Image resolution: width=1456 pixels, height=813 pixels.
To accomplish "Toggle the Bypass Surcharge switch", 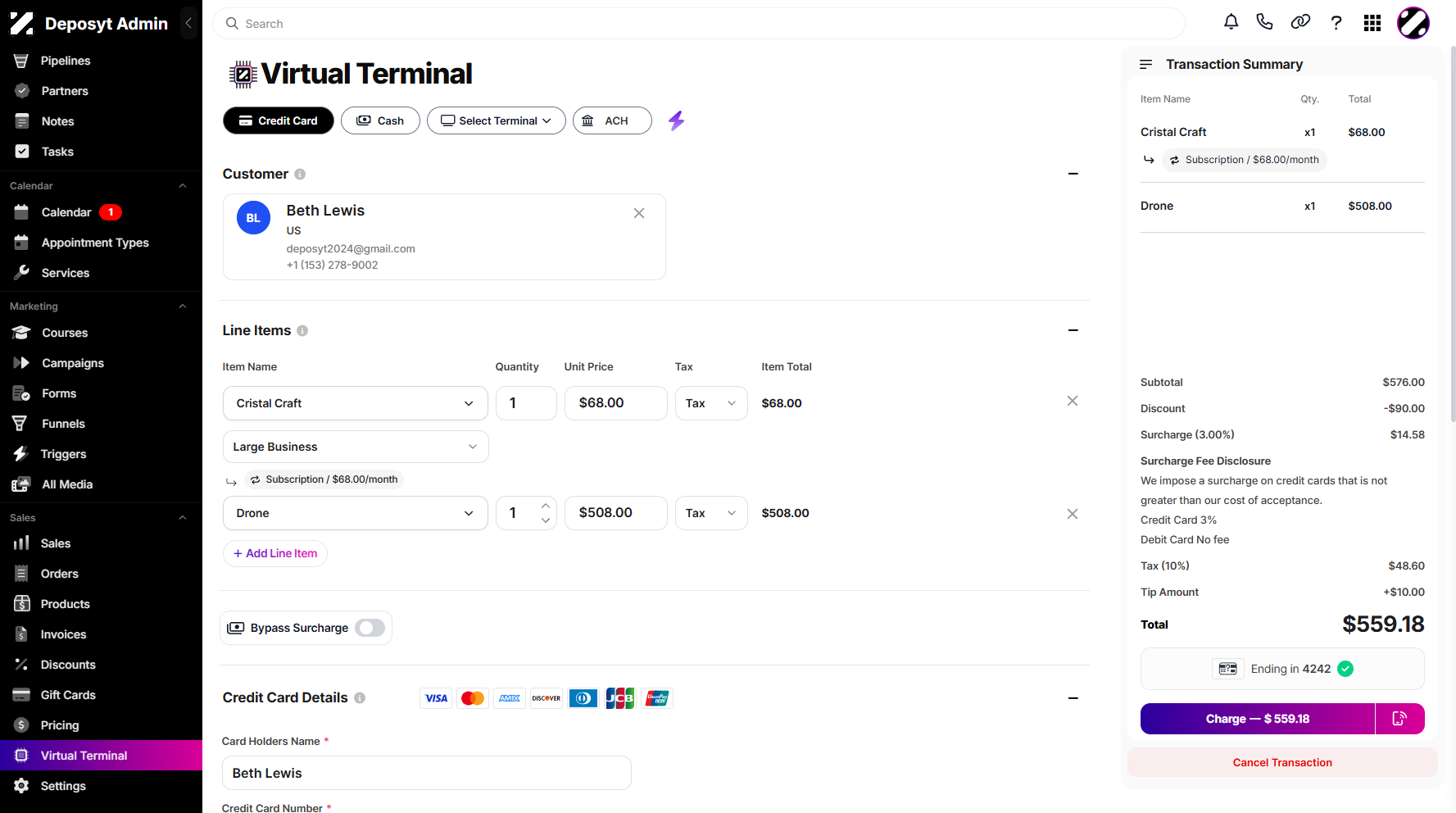I will (x=370, y=628).
